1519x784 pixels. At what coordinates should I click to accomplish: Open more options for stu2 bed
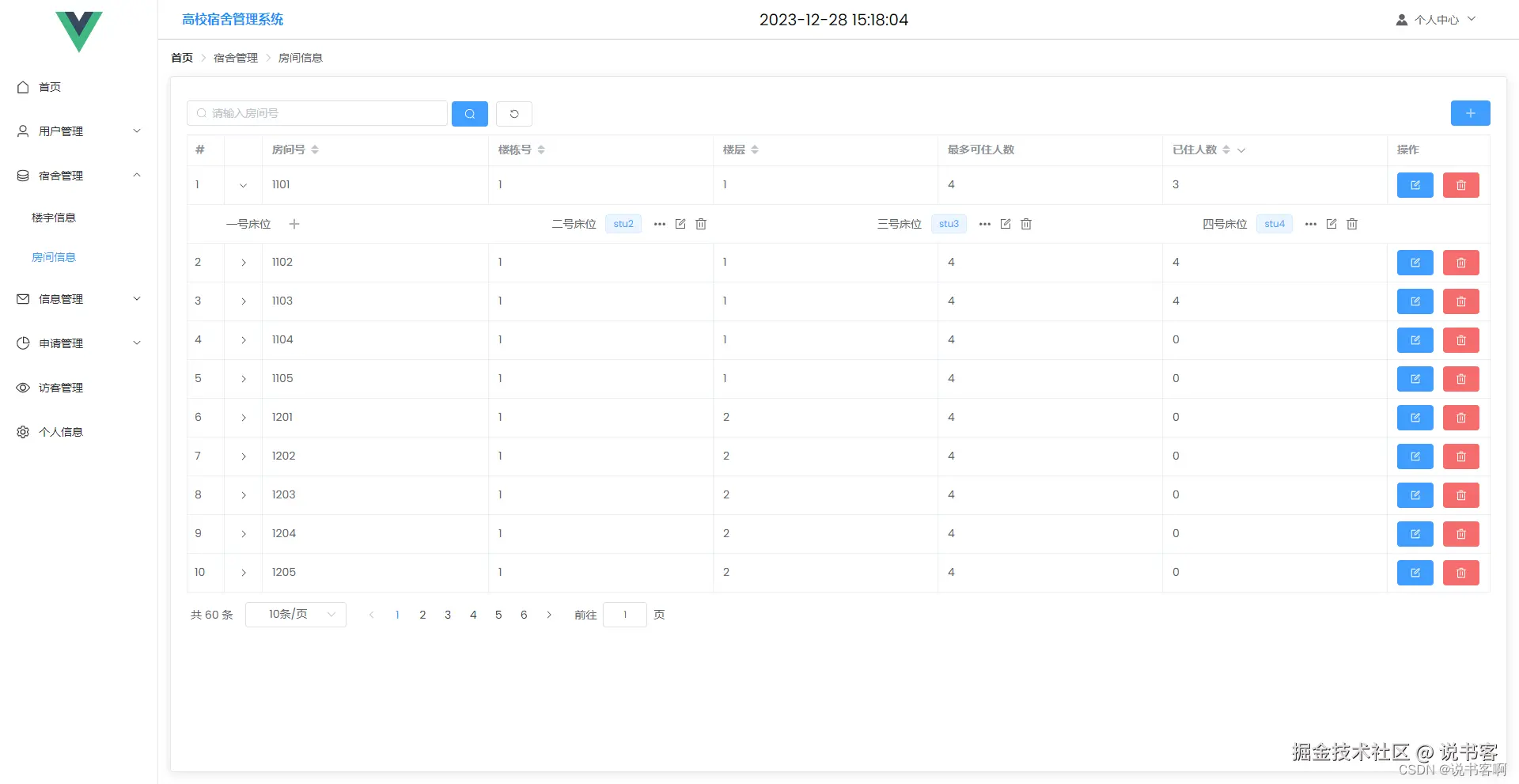[660, 224]
